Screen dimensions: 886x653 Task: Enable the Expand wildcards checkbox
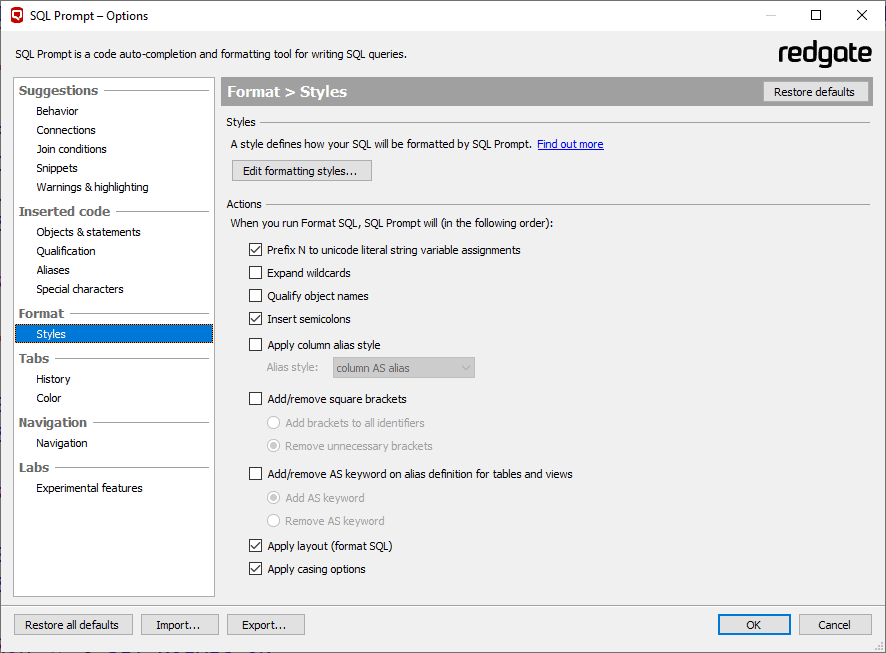[256, 273]
